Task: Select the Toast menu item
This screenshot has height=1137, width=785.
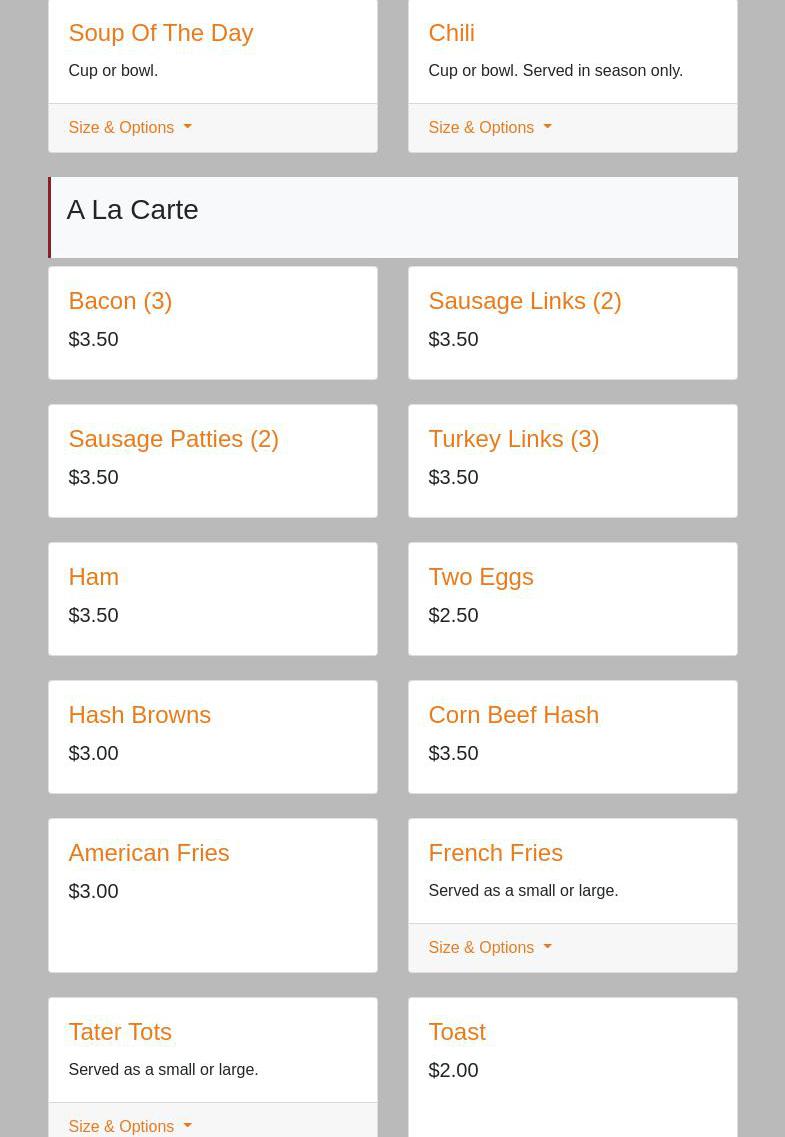Action: (x=456, y=1032)
